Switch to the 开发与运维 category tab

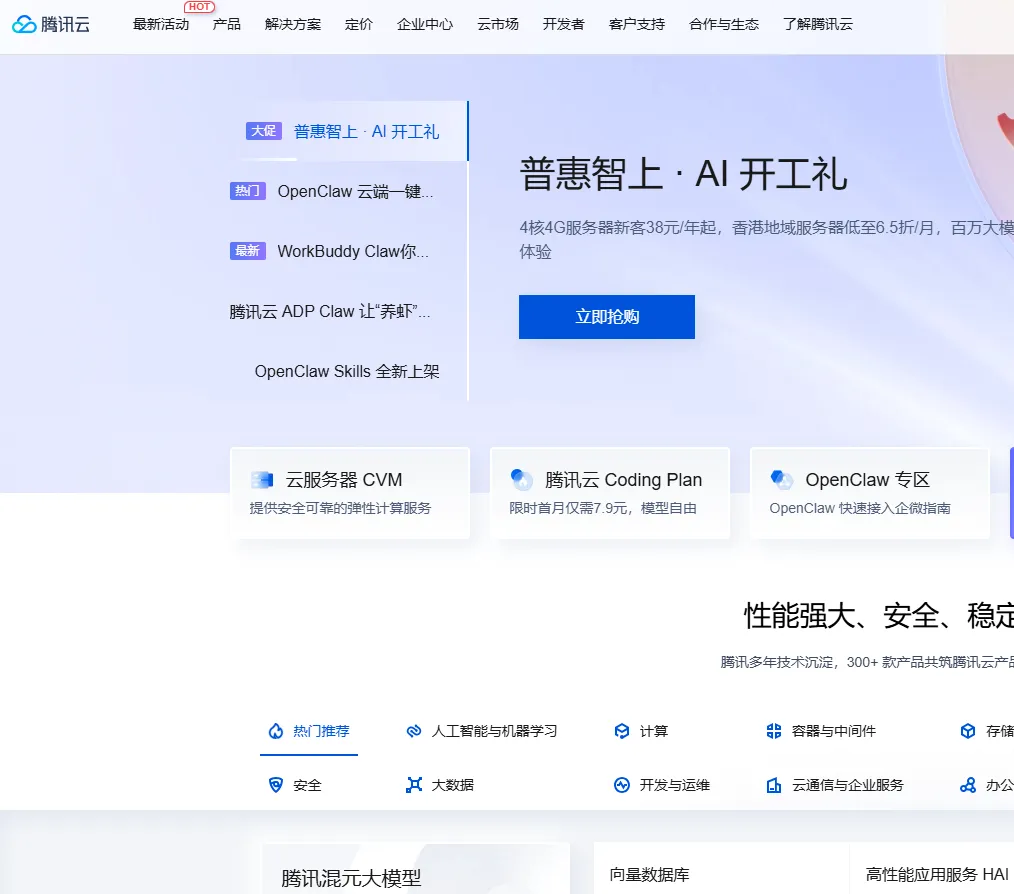coord(662,785)
